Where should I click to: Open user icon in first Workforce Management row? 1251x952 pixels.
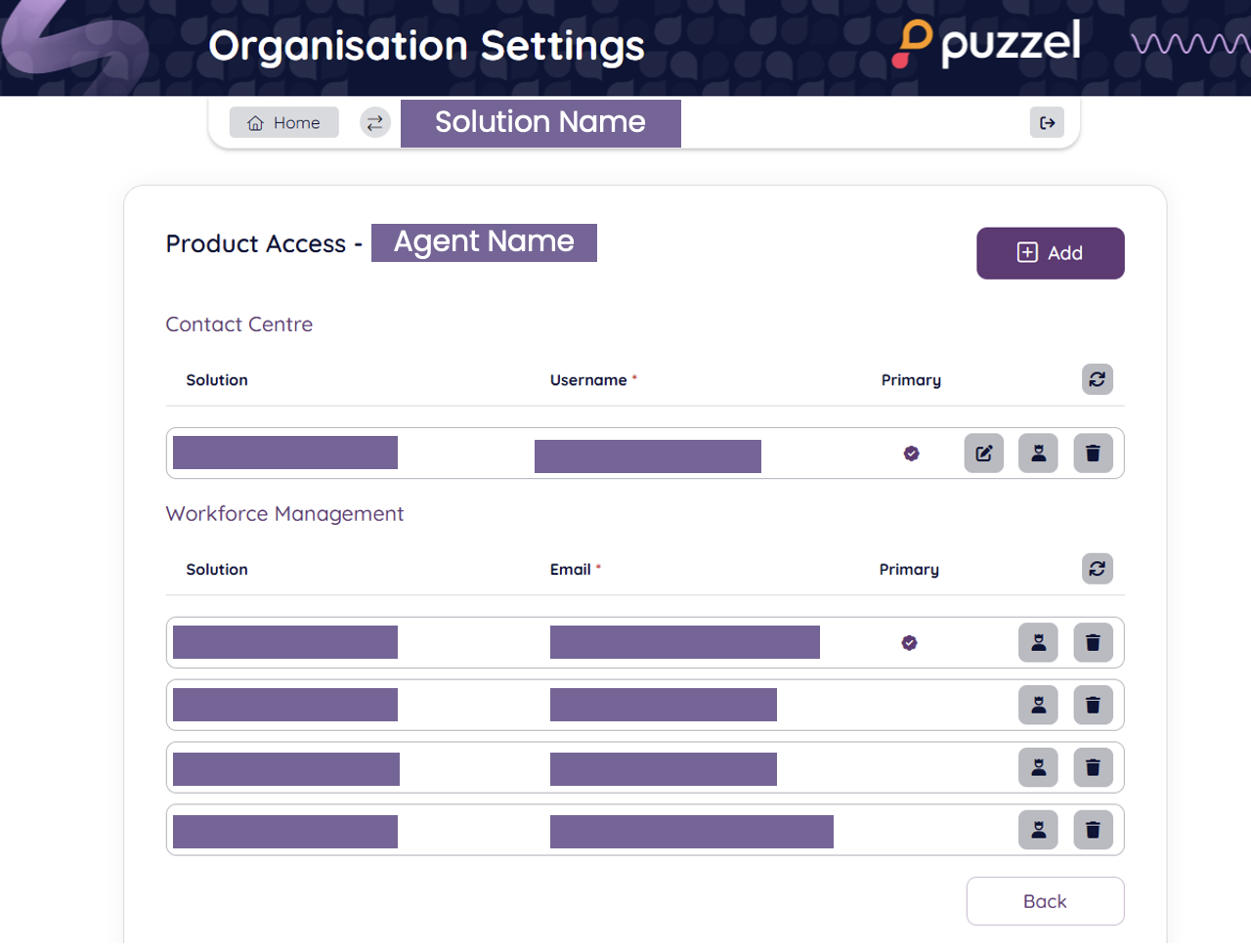coord(1038,643)
